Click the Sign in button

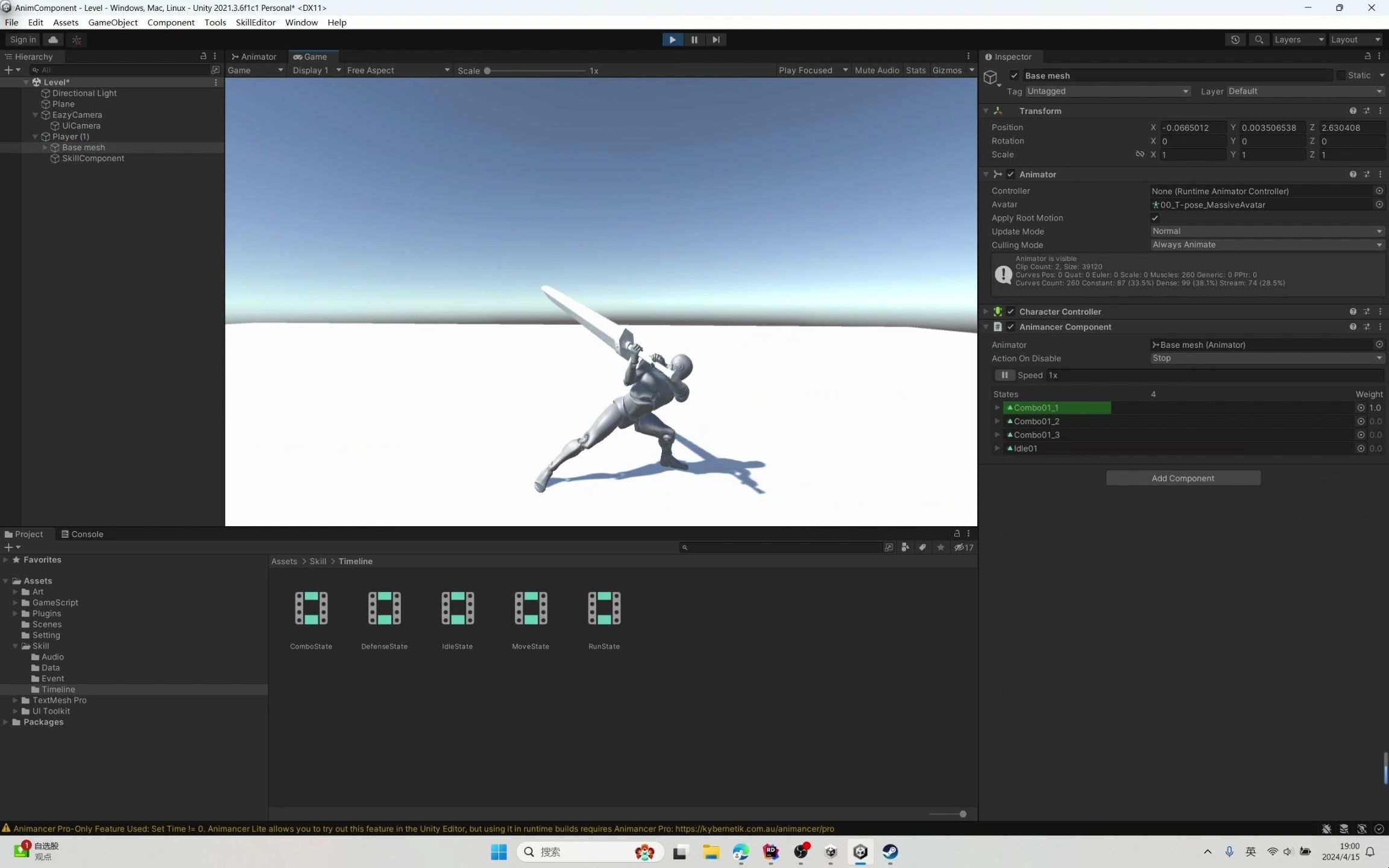point(23,40)
